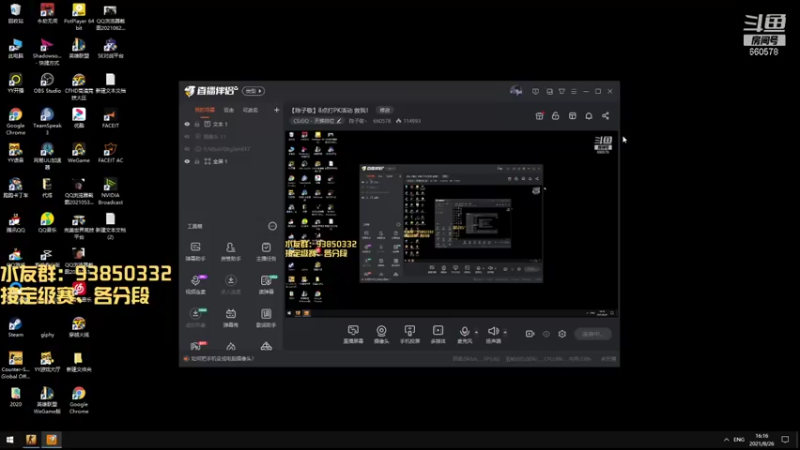Switch to the first scene tab

pyautogui.click(x=205, y=110)
